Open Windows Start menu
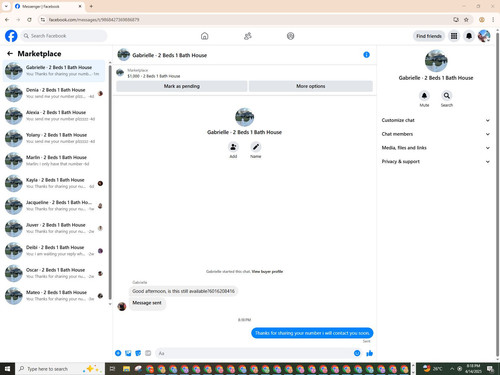Image resolution: width=500 pixels, height=375 pixels. 7,369
